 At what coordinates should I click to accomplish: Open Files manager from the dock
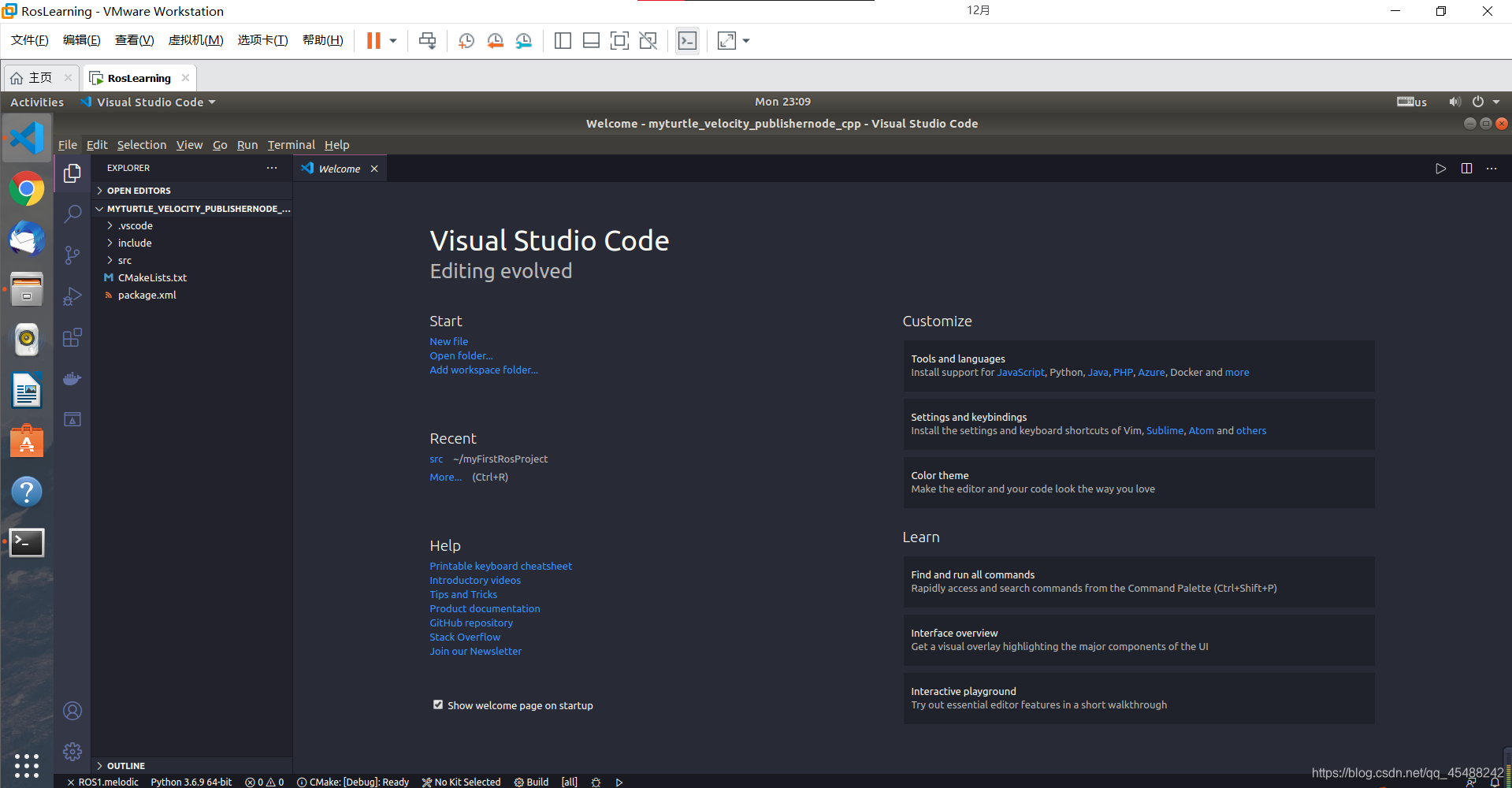(27, 289)
